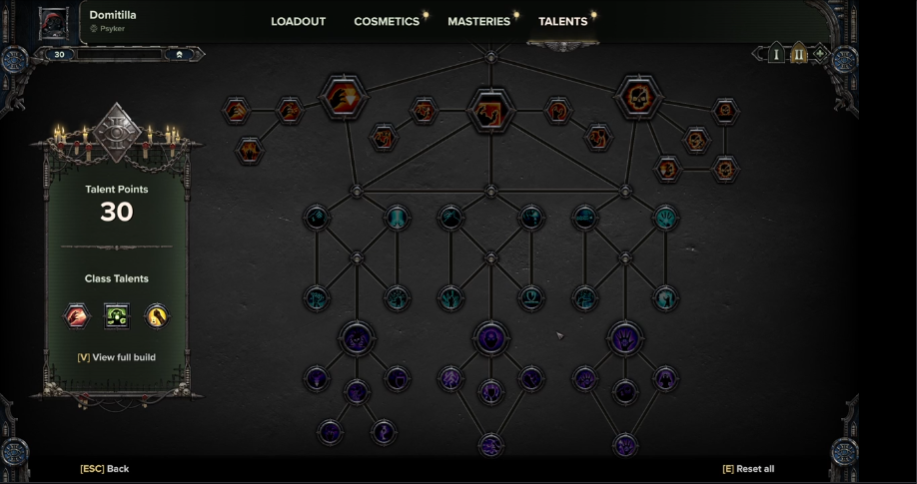Open Domitilla's character portrait
917x484 pixels.
[x=54, y=23]
